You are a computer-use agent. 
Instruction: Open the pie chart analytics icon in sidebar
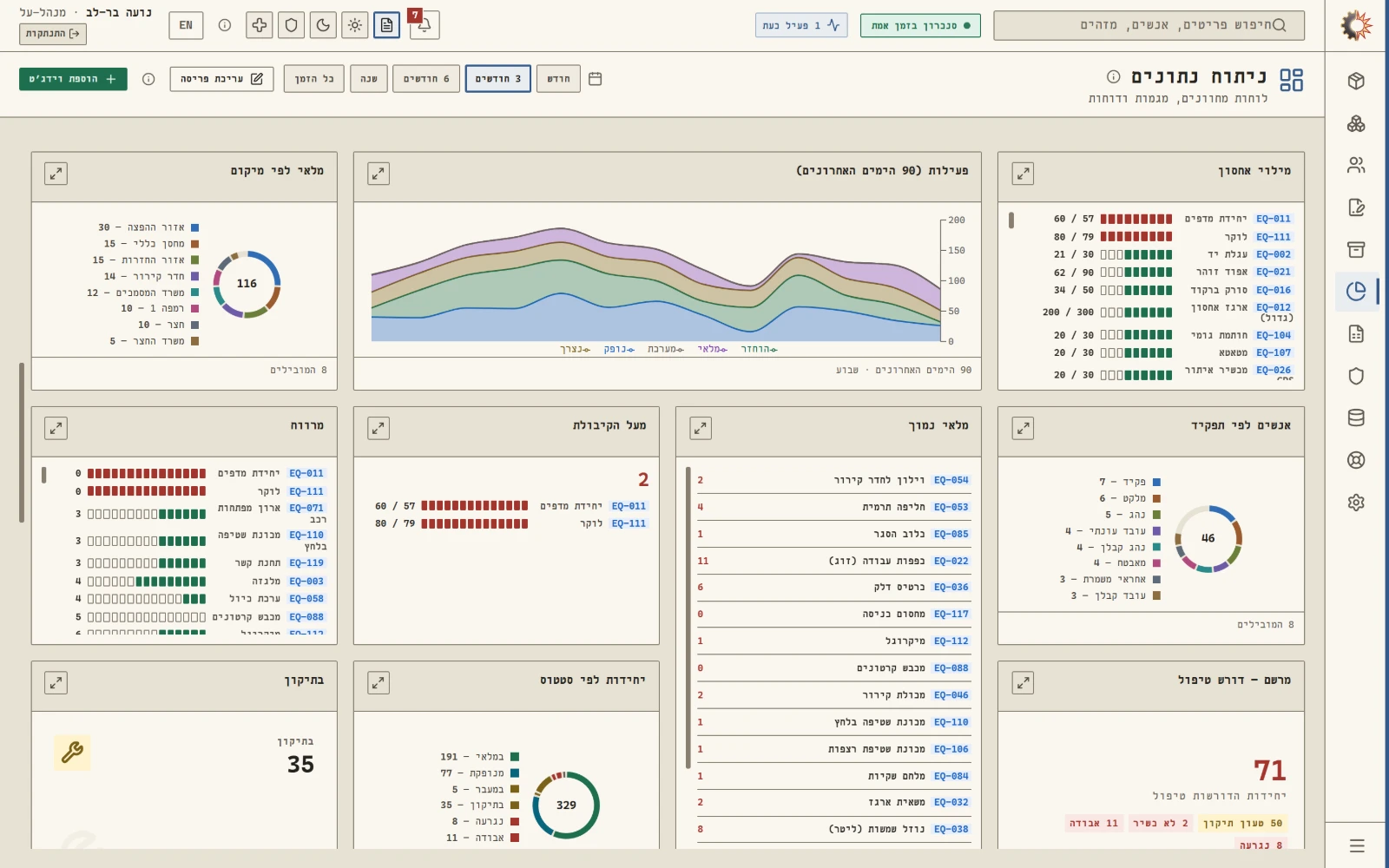[1356, 292]
